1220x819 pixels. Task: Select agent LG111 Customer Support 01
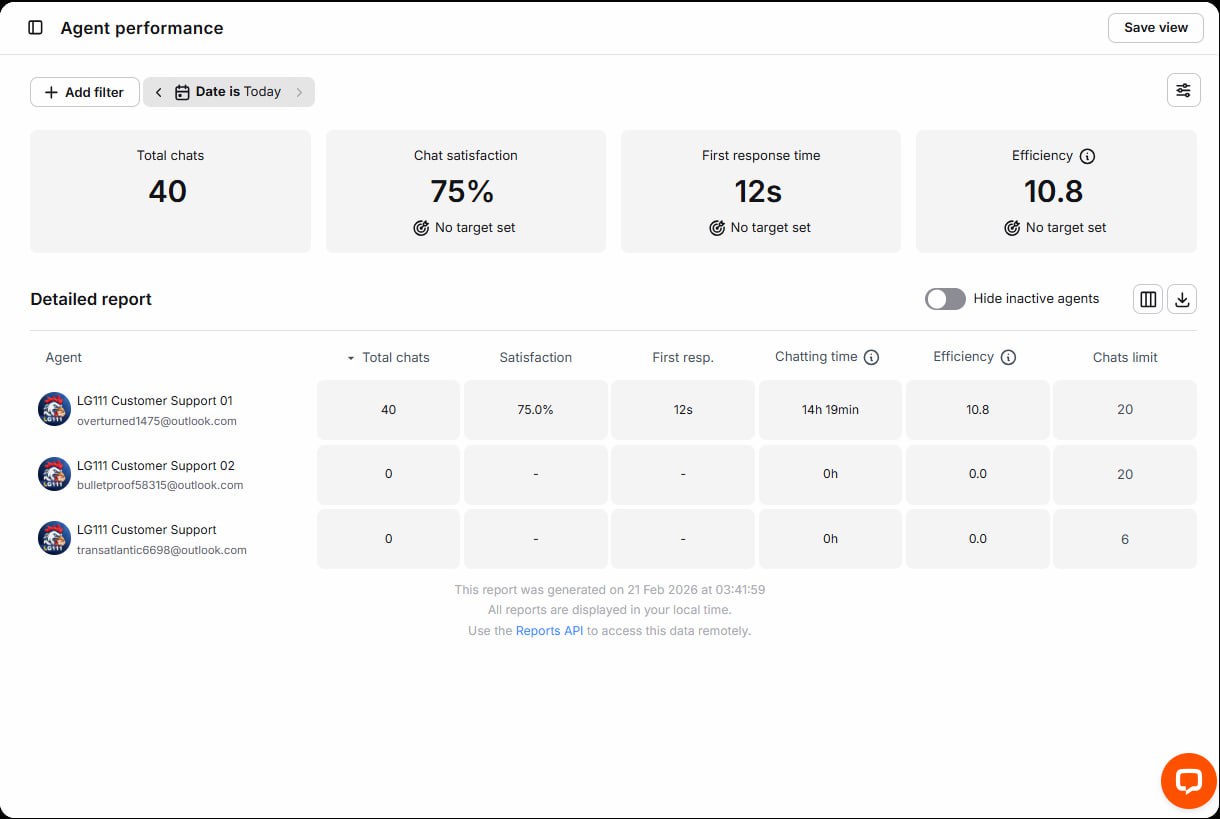[154, 401]
